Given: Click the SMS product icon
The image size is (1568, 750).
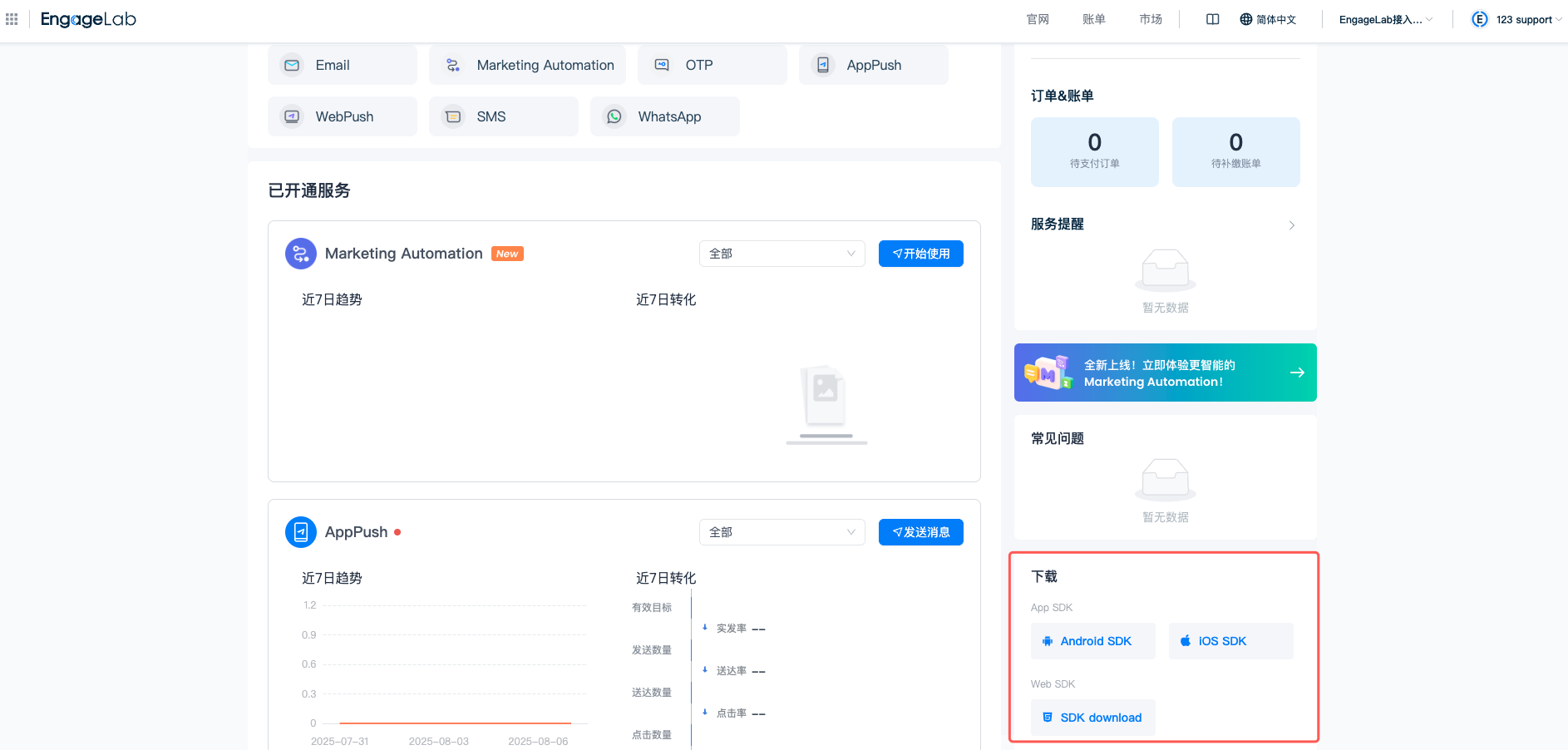Looking at the screenshot, I should (453, 116).
